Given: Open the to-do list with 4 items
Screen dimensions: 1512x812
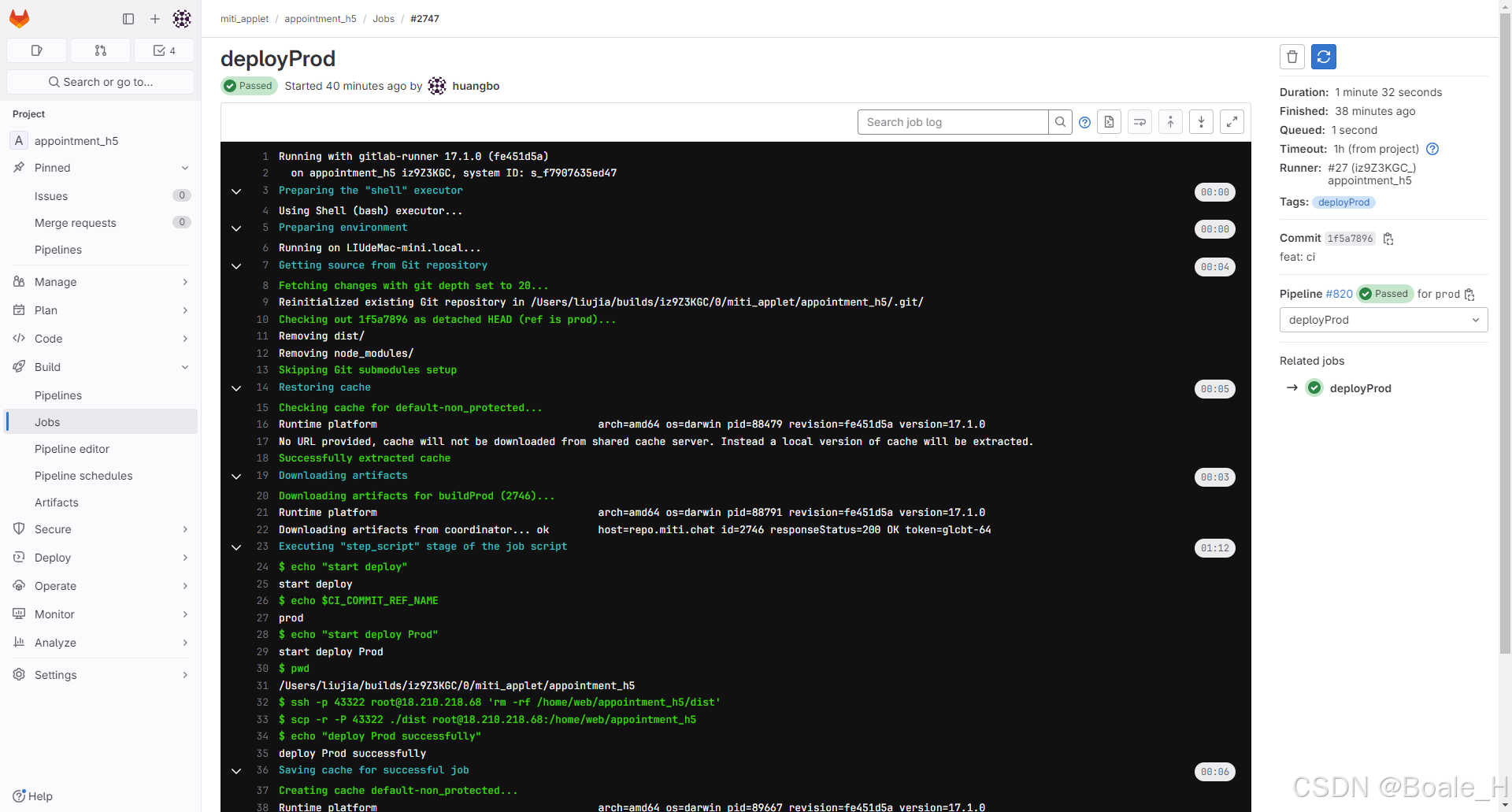Looking at the screenshot, I should coord(164,50).
